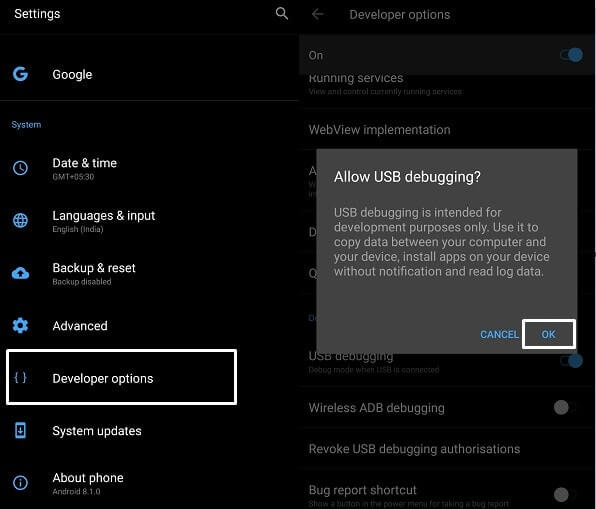Image resolution: width=596 pixels, height=509 pixels.
Task: Enable the Bug report shortcut switch
Action: pos(565,495)
